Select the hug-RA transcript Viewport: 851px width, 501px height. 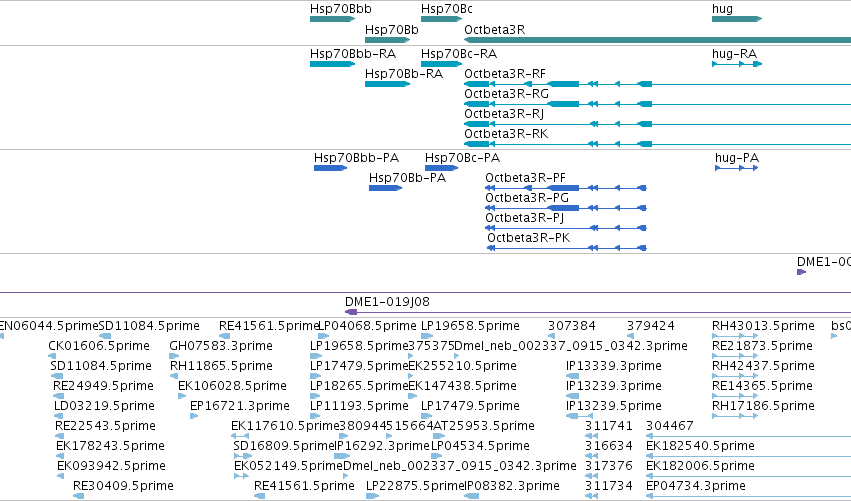[x=737, y=64]
